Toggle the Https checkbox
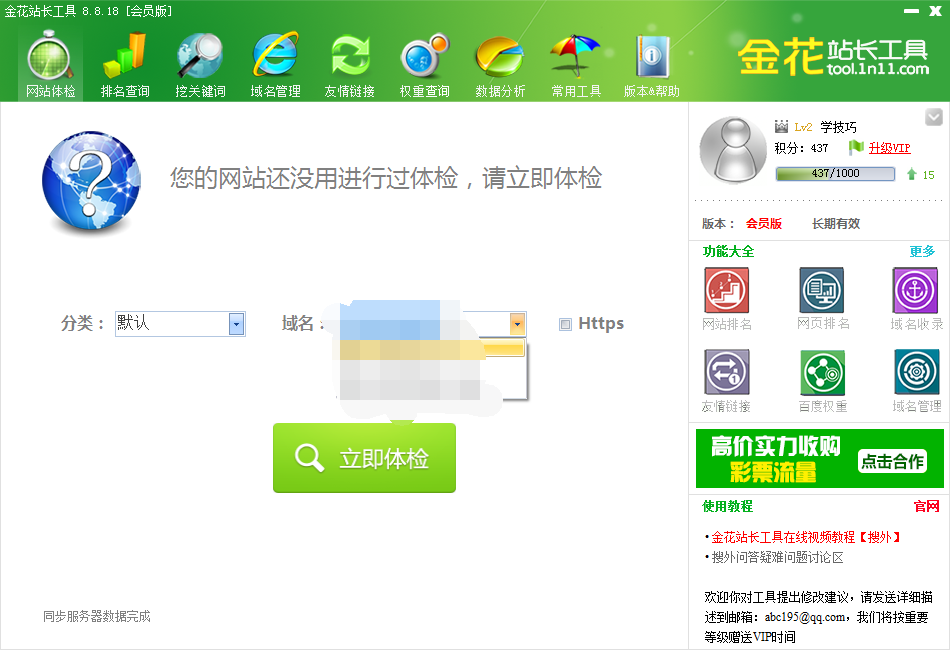This screenshot has width=950, height=650. 565,324
